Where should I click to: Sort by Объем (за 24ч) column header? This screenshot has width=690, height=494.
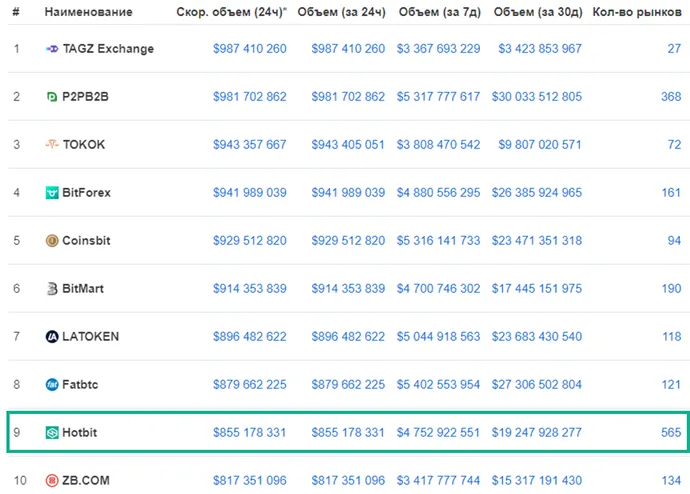point(341,12)
